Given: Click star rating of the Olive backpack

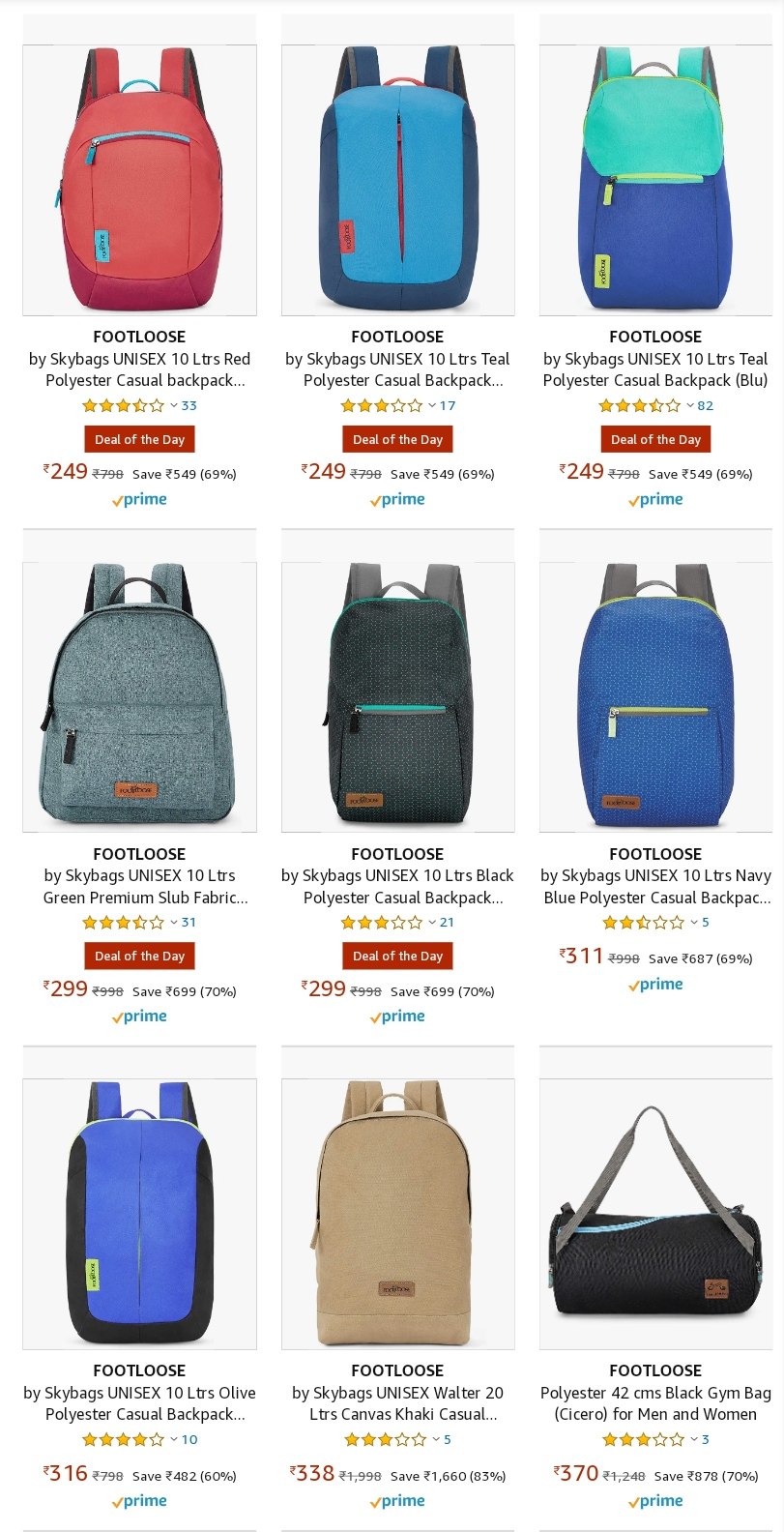Looking at the screenshot, I should click(x=124, y=1440).
